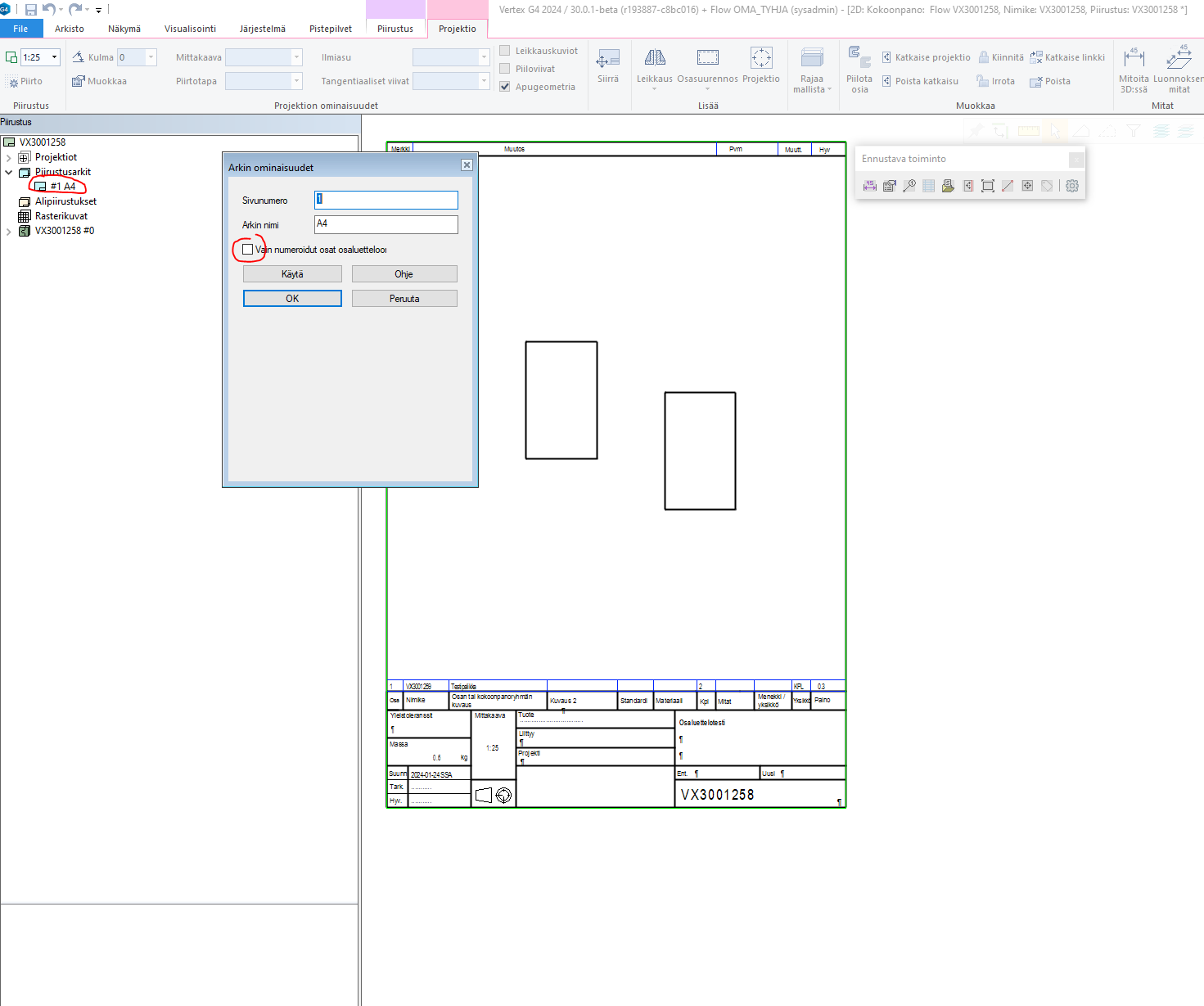Open the Visualisointi tab
Screen dimensions: 1204x1006
tap(190, 29)
